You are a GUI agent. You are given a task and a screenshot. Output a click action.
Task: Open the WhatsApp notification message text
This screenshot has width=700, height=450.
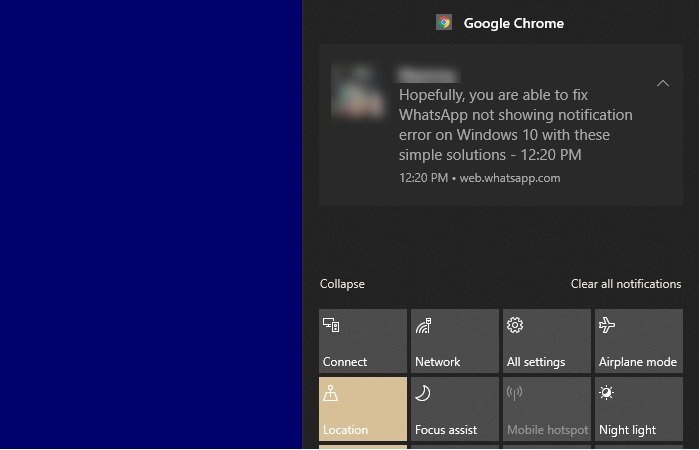[x=515, y=125]
